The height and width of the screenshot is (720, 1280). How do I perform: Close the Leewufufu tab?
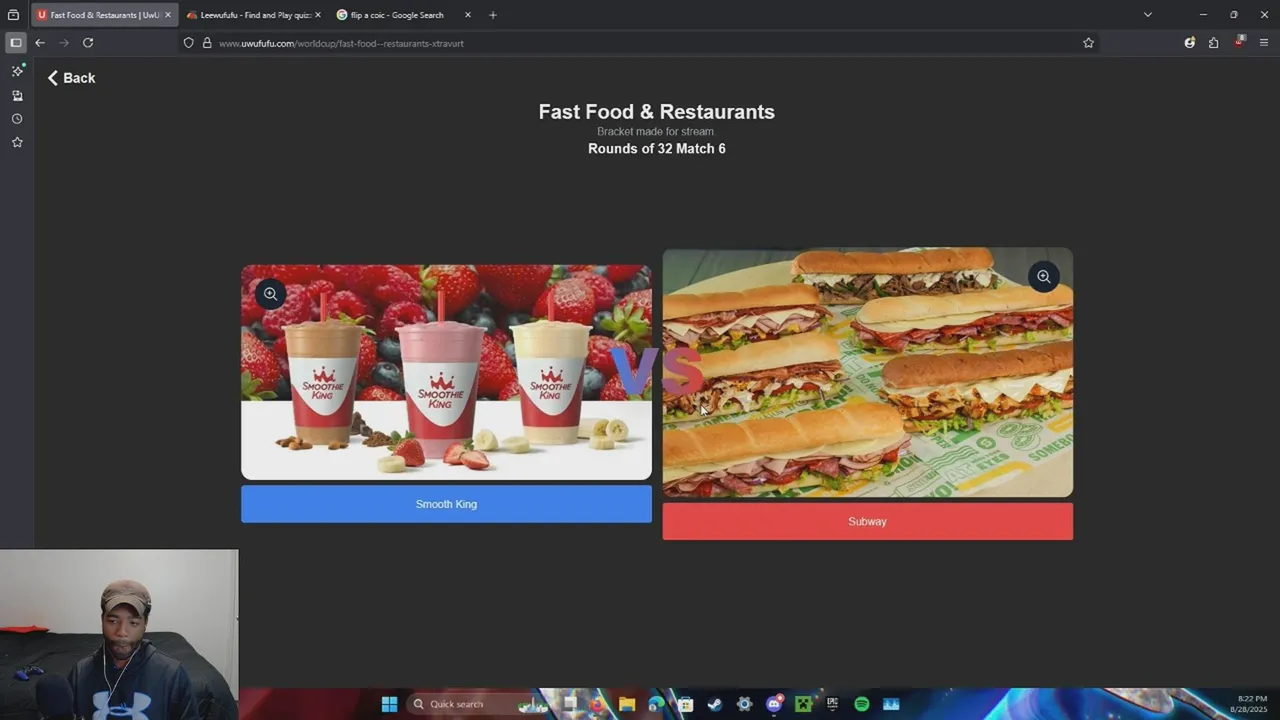[x=318, y=15]
